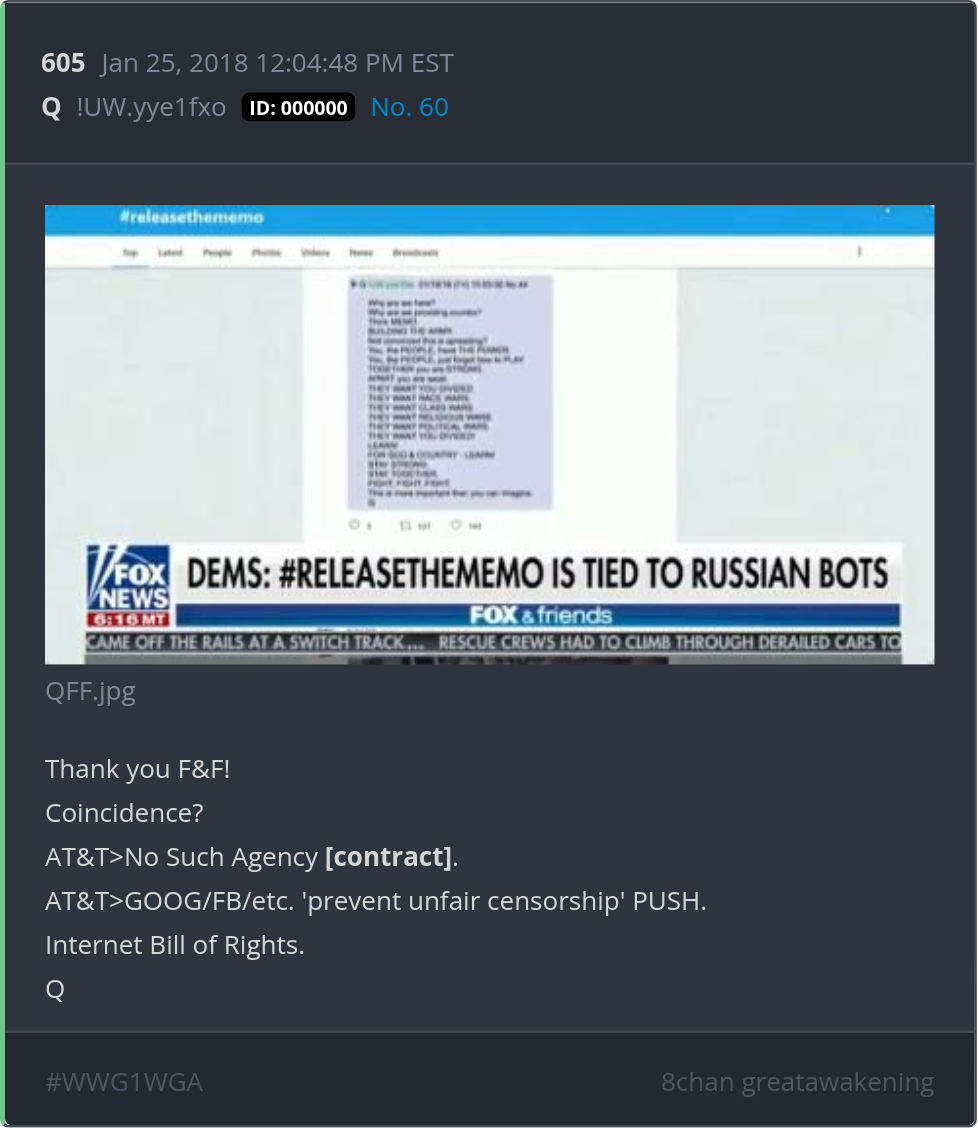Open the three-dot more options menu
The width and height of the screenshot is (978, 1128).
859,251
